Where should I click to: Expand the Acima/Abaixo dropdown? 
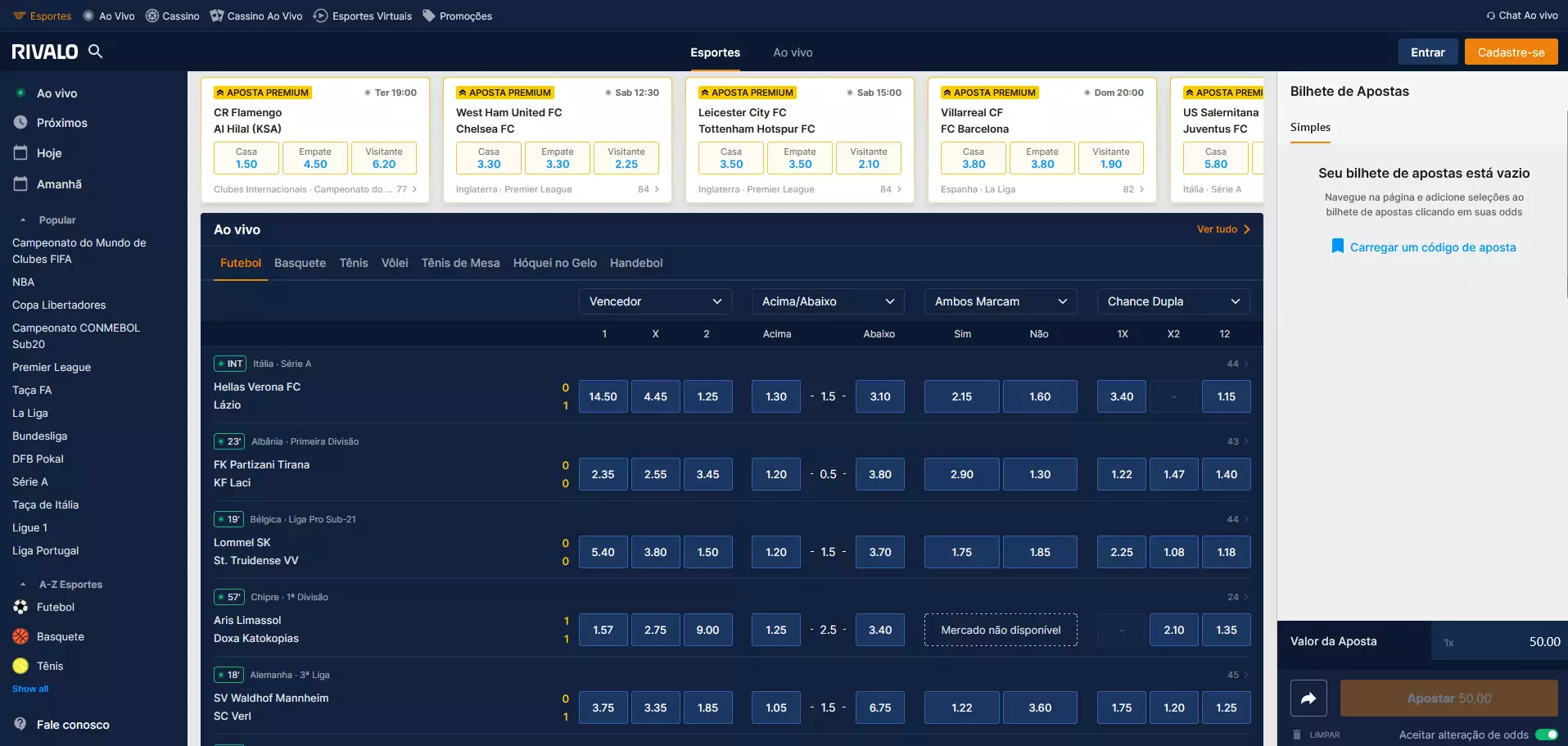click(x=827, y=301)
